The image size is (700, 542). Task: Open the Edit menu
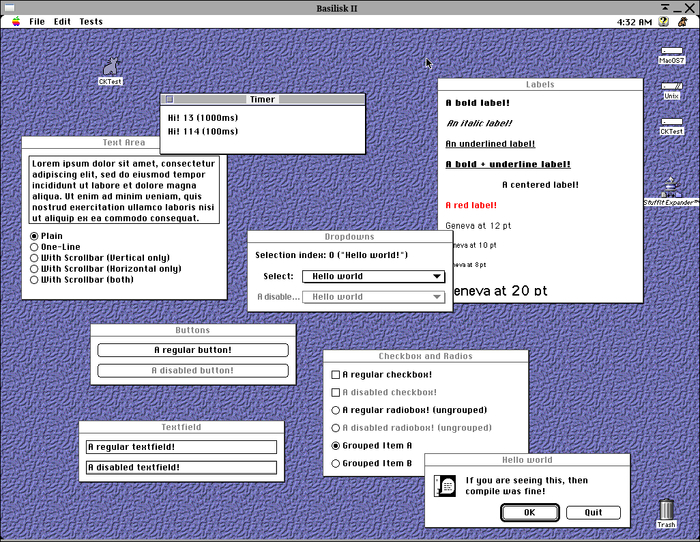[x=62, y=21]
